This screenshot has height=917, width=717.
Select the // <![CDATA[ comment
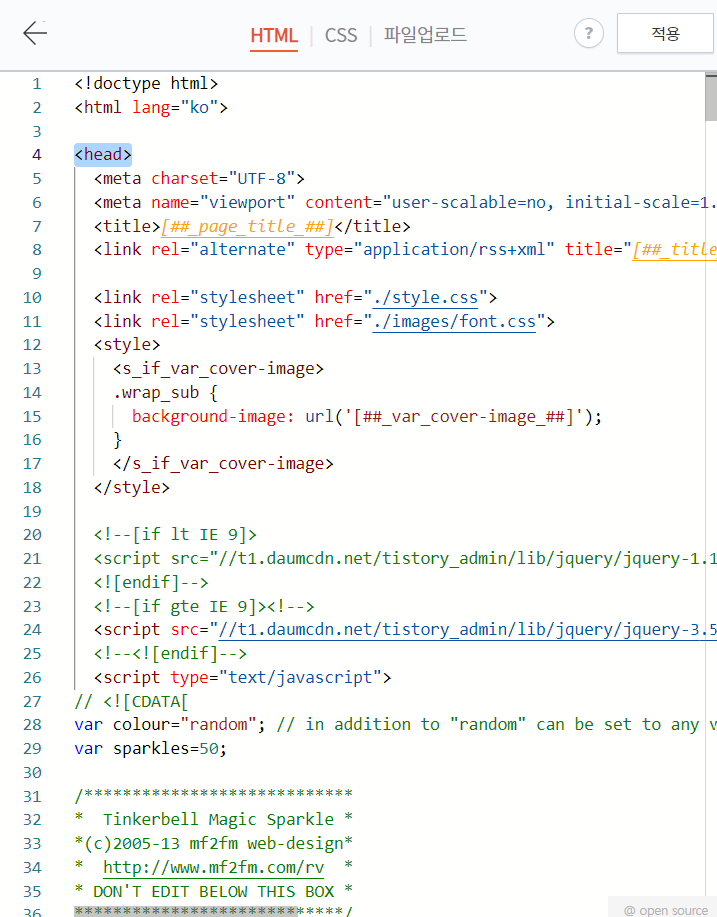[132, 701]
